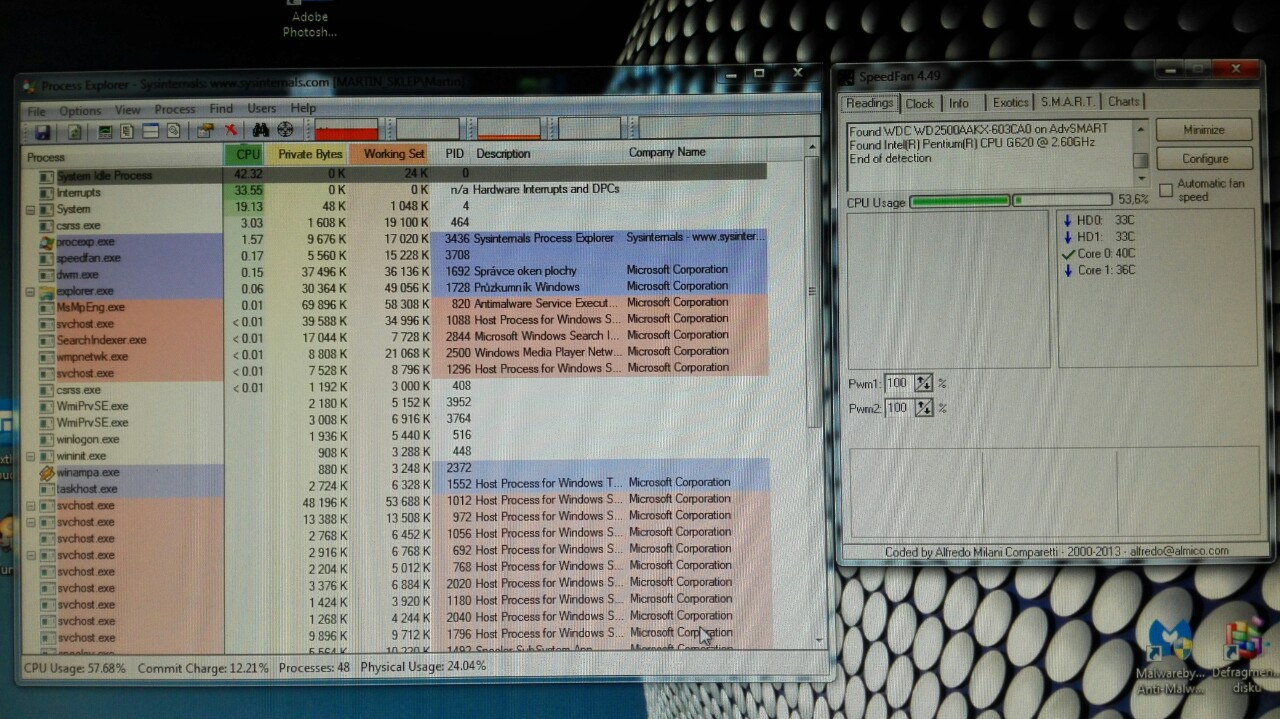
Task: Click the Pwm1 spinner arrows
Action: click(x=923, y=383)
